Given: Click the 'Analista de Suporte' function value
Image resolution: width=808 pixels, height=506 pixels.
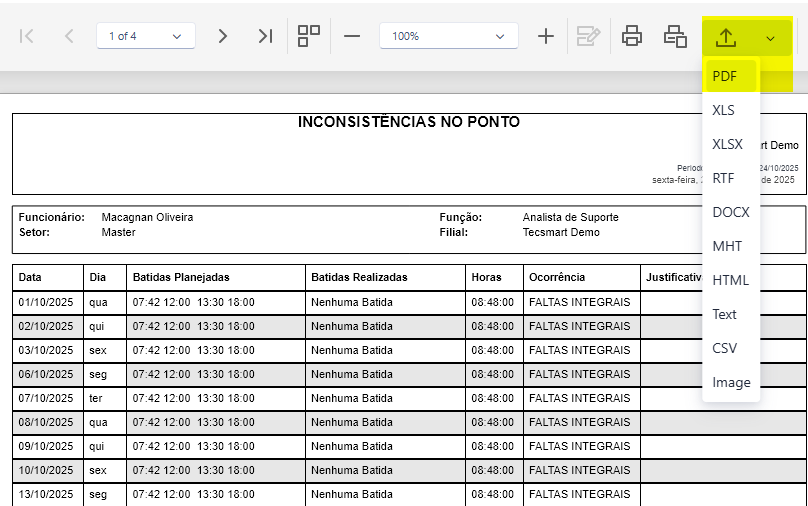Looking at the screenshot, I should (570, 217).
